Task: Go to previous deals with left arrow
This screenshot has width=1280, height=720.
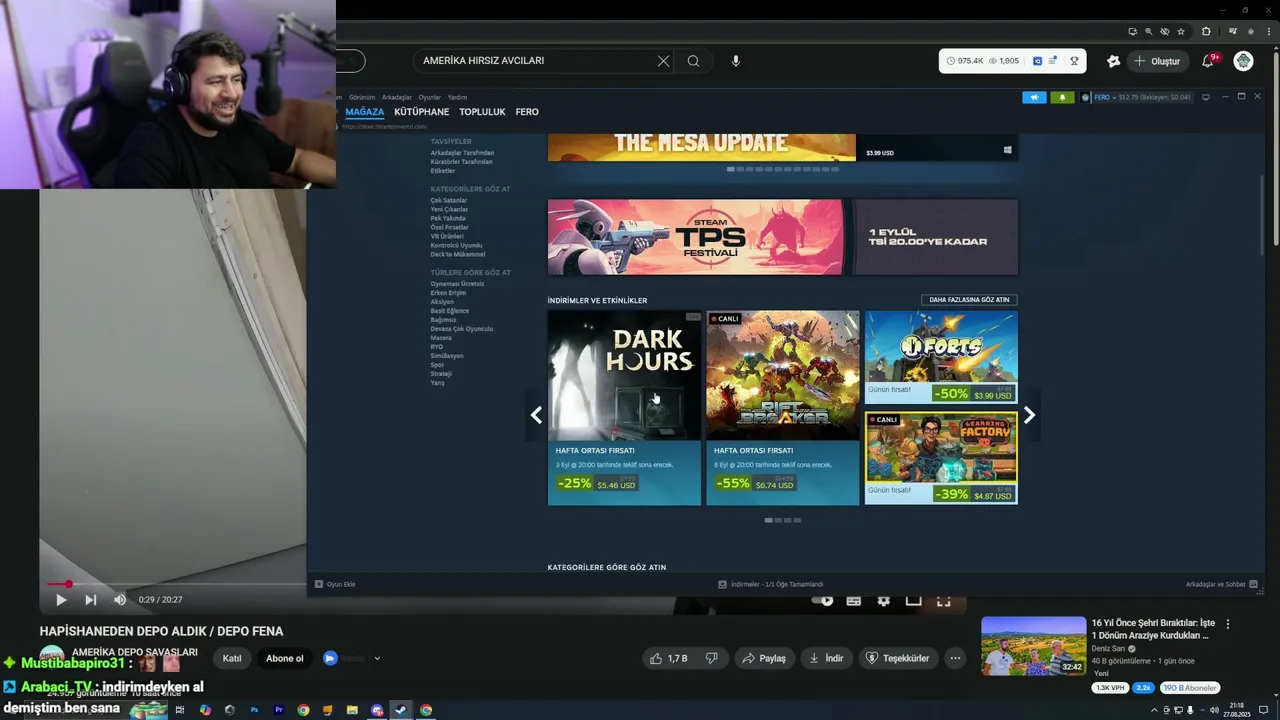Action: point(537,415)
